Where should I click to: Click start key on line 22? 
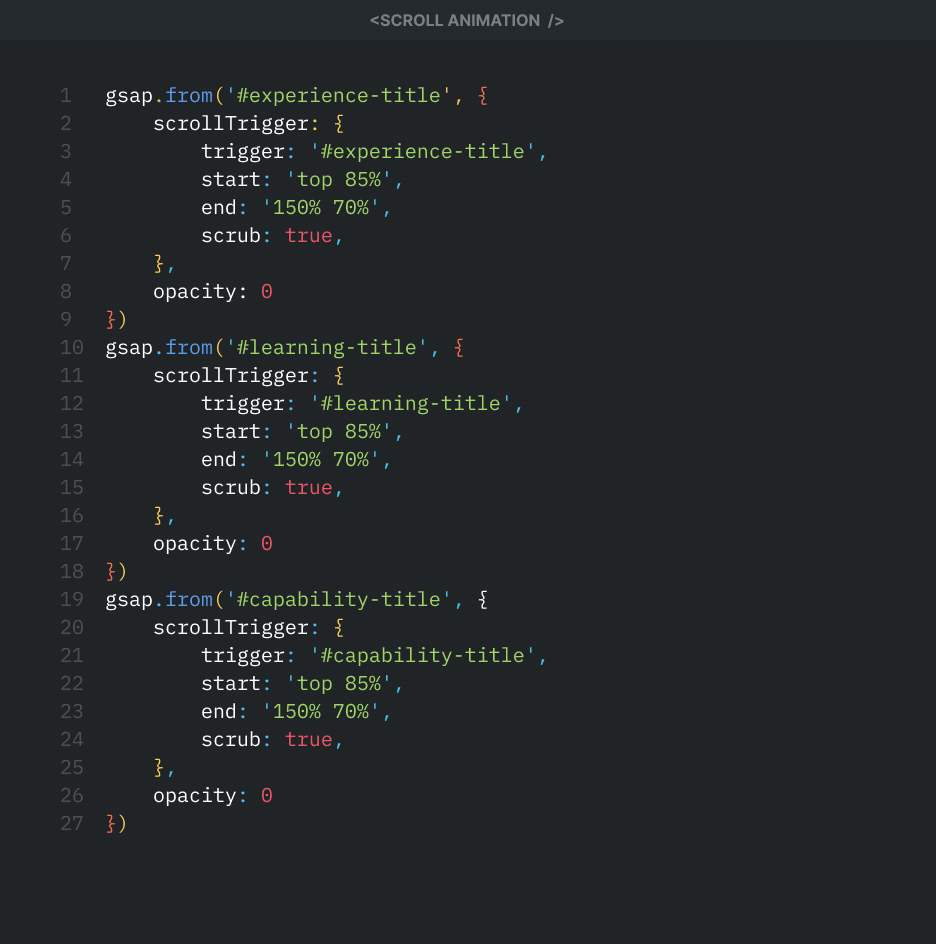tap(231, 684)
